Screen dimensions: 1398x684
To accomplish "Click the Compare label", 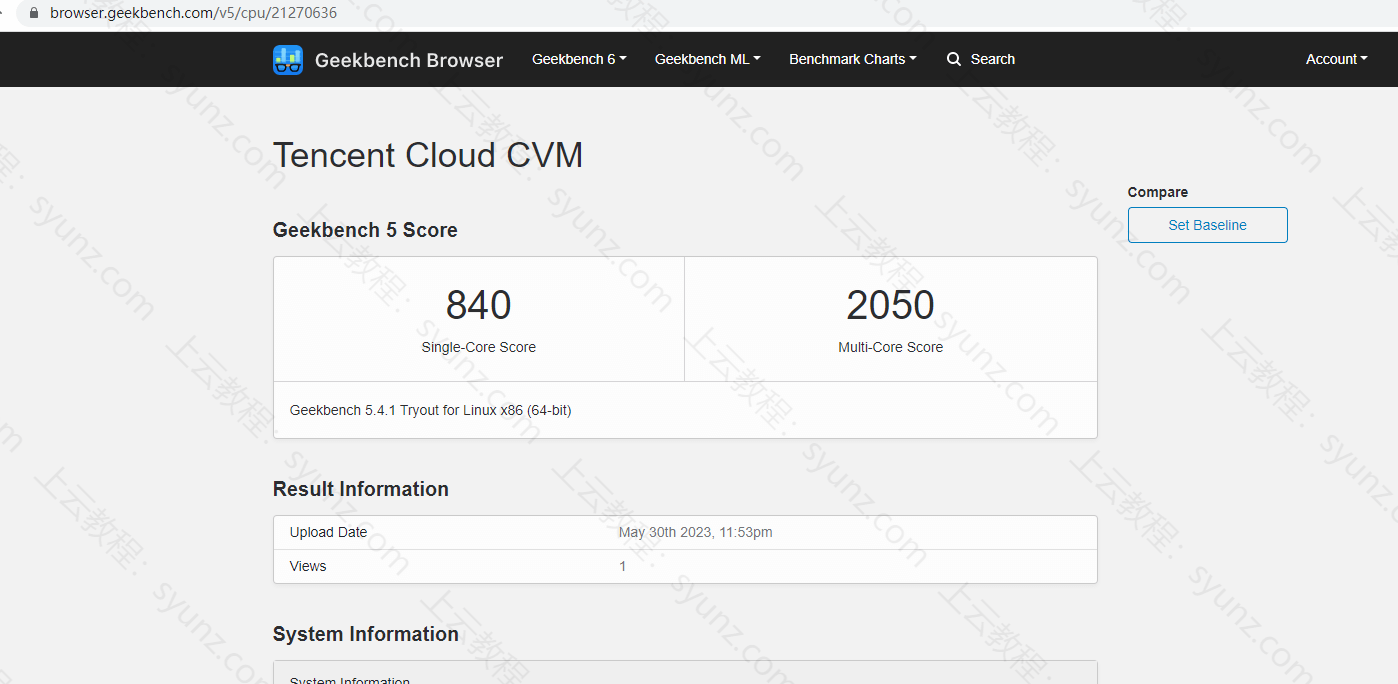I will click(1158, 192).
